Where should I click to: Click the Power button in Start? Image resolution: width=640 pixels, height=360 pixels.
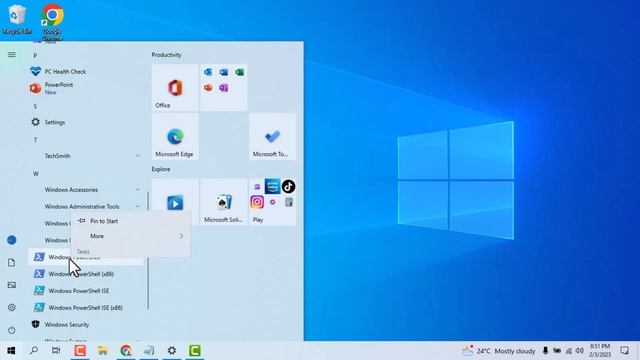pyautogui.click(x=12, y=330)
